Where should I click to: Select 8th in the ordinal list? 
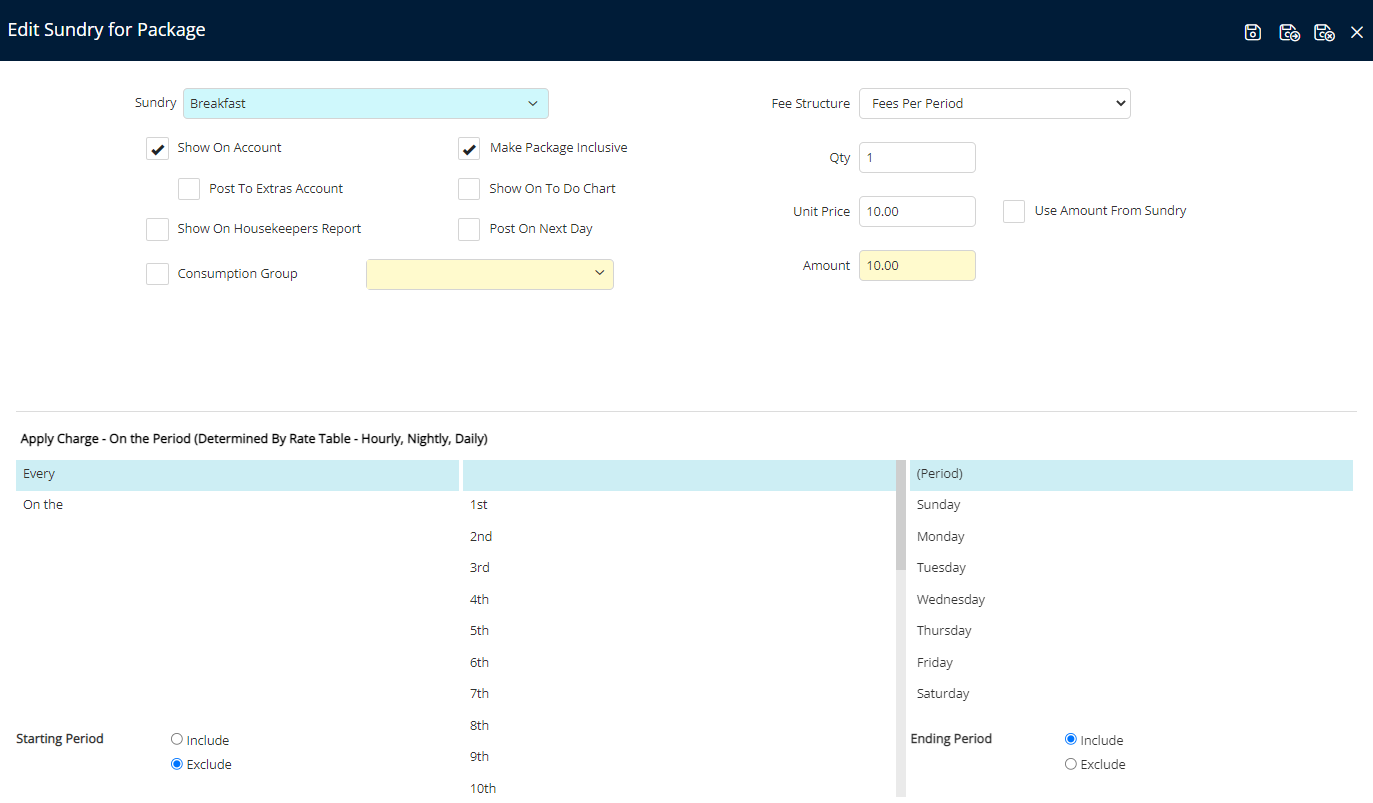679,726
